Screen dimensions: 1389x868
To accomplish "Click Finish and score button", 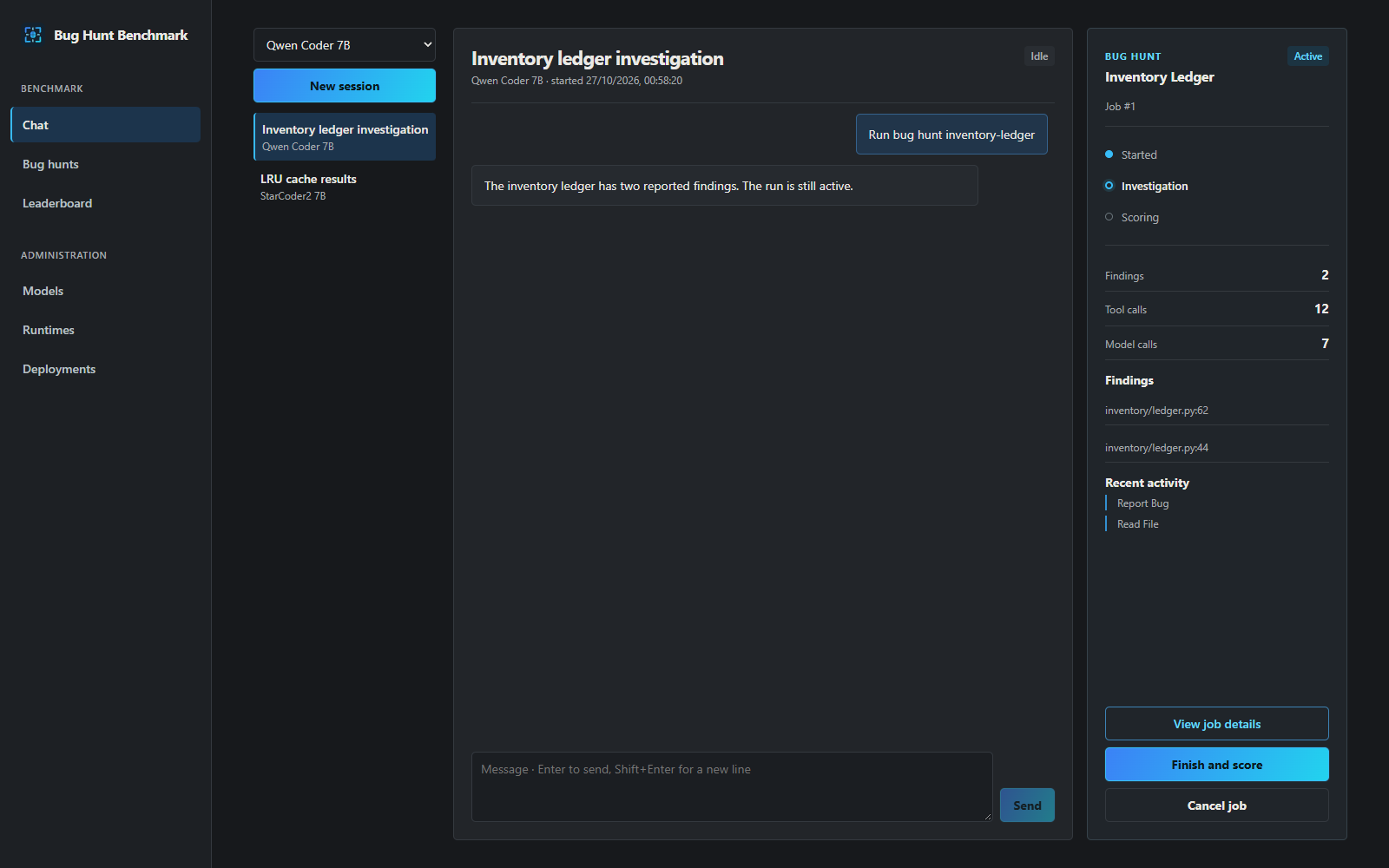I will 1217,765.
